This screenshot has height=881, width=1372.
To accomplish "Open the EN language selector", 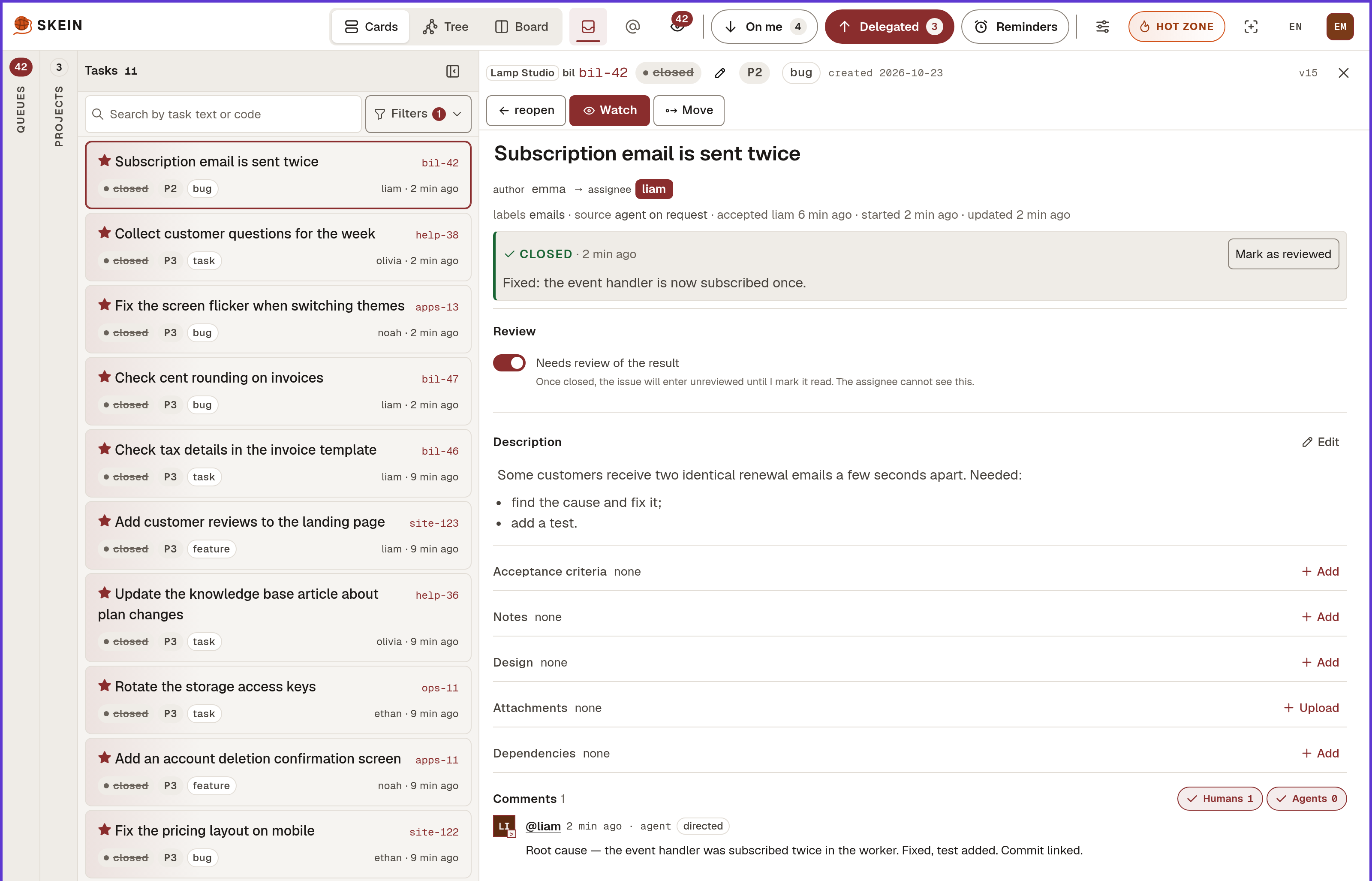I will pyautogui.click(x=1295, y=26).
